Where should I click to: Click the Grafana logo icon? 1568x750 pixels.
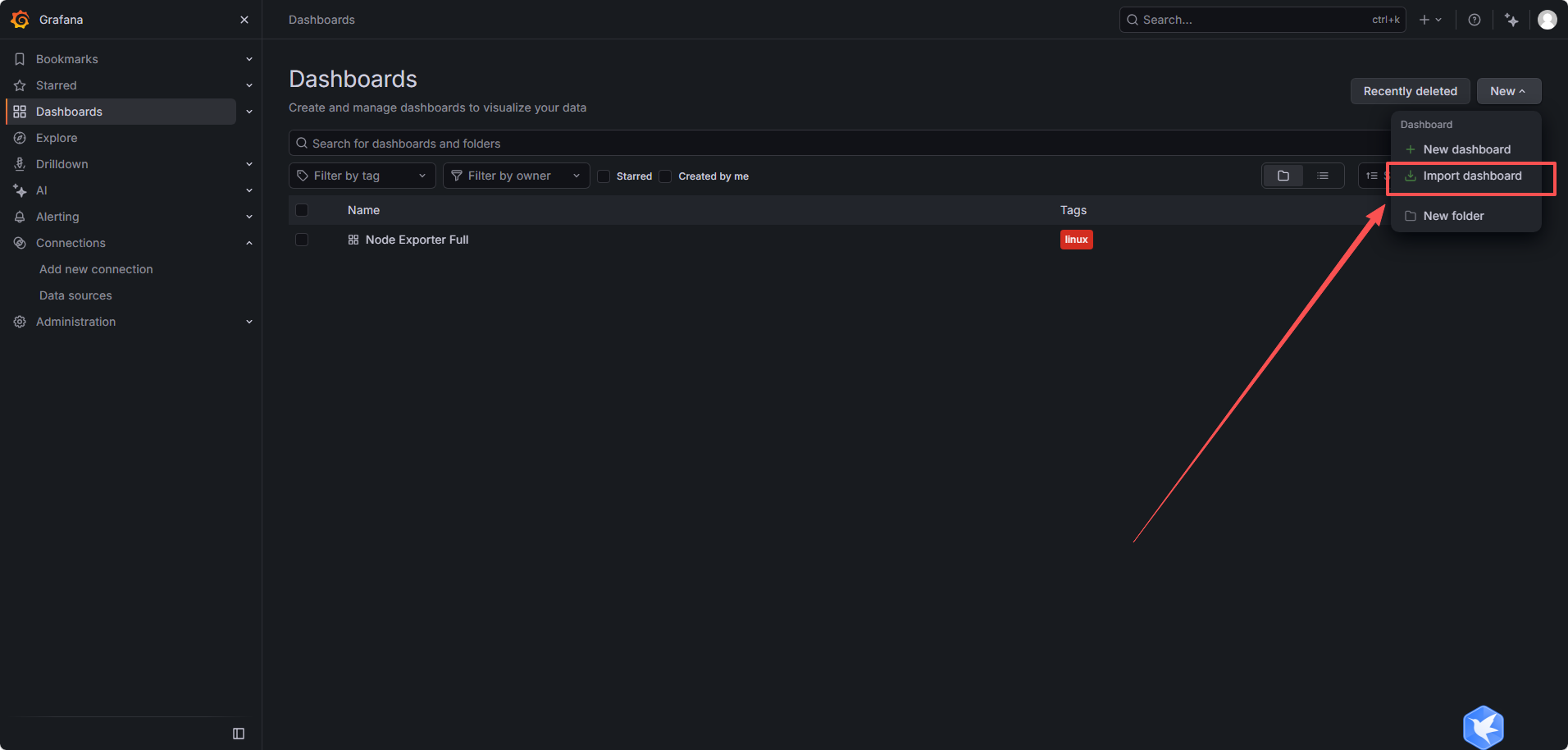21,20
